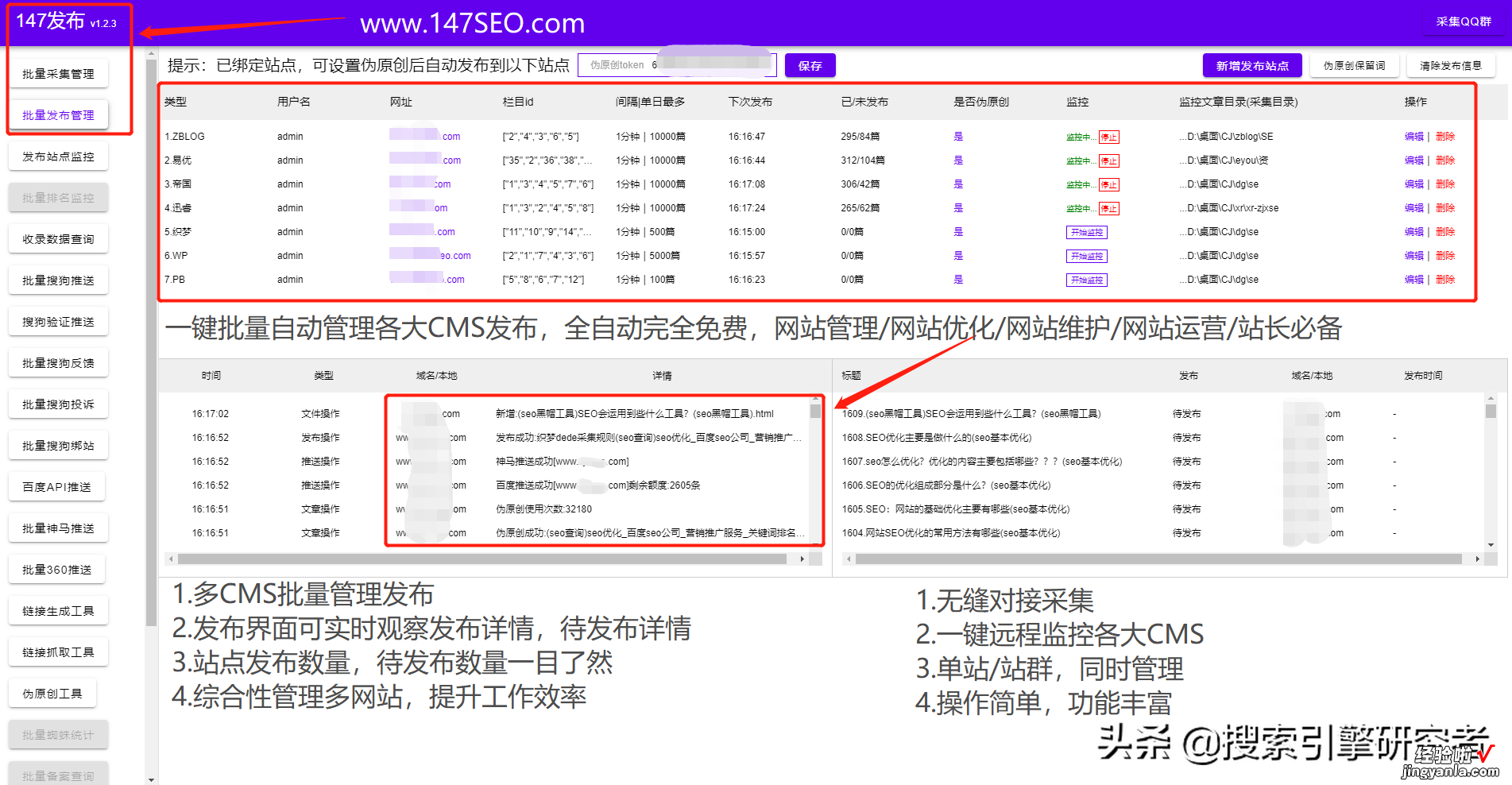Click the pending list vertical scrollbar down arrow
The height and width of the screenshot is (785, 1512).
1491,545
